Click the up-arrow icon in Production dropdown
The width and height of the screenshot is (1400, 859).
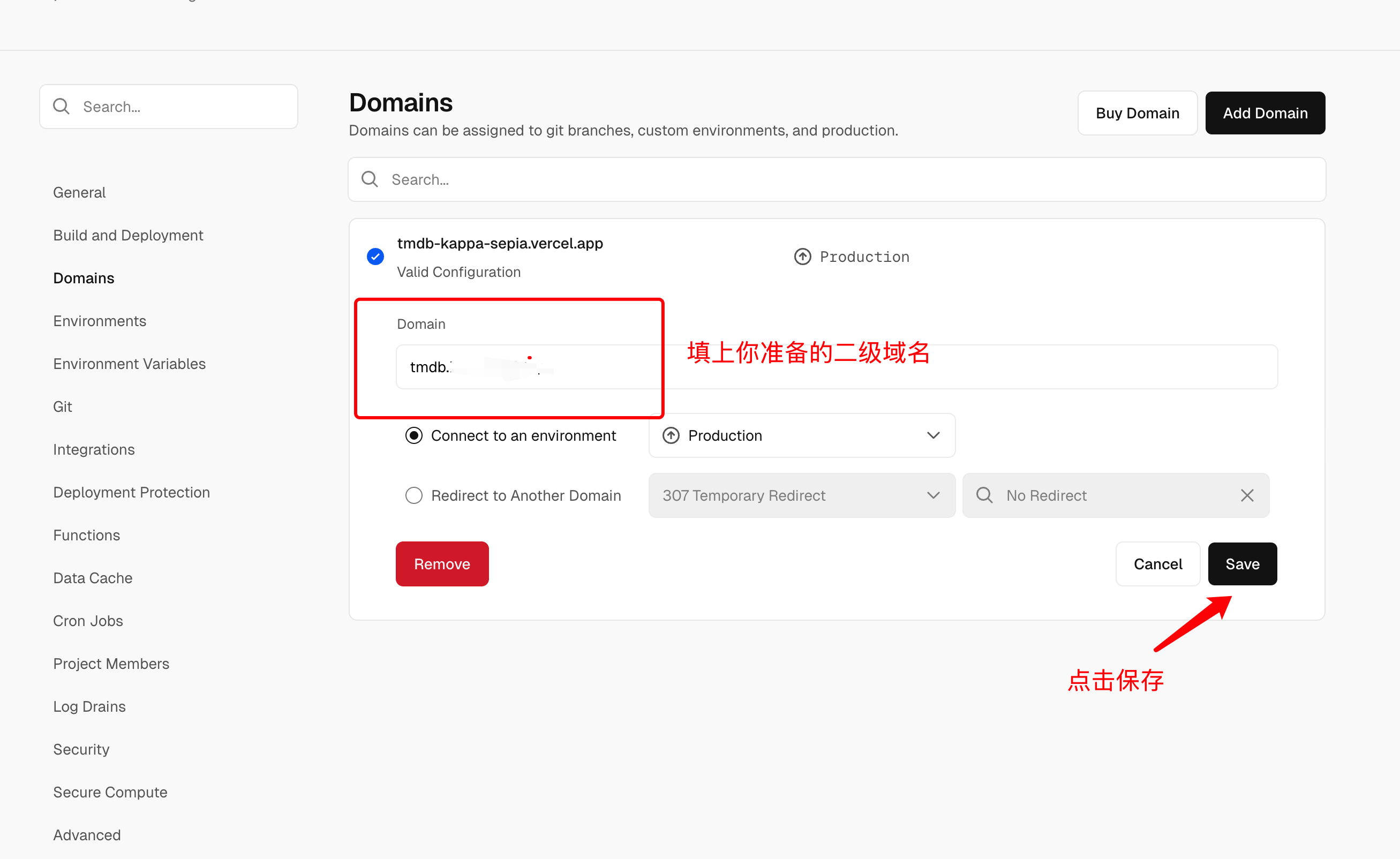click(671, 435)
